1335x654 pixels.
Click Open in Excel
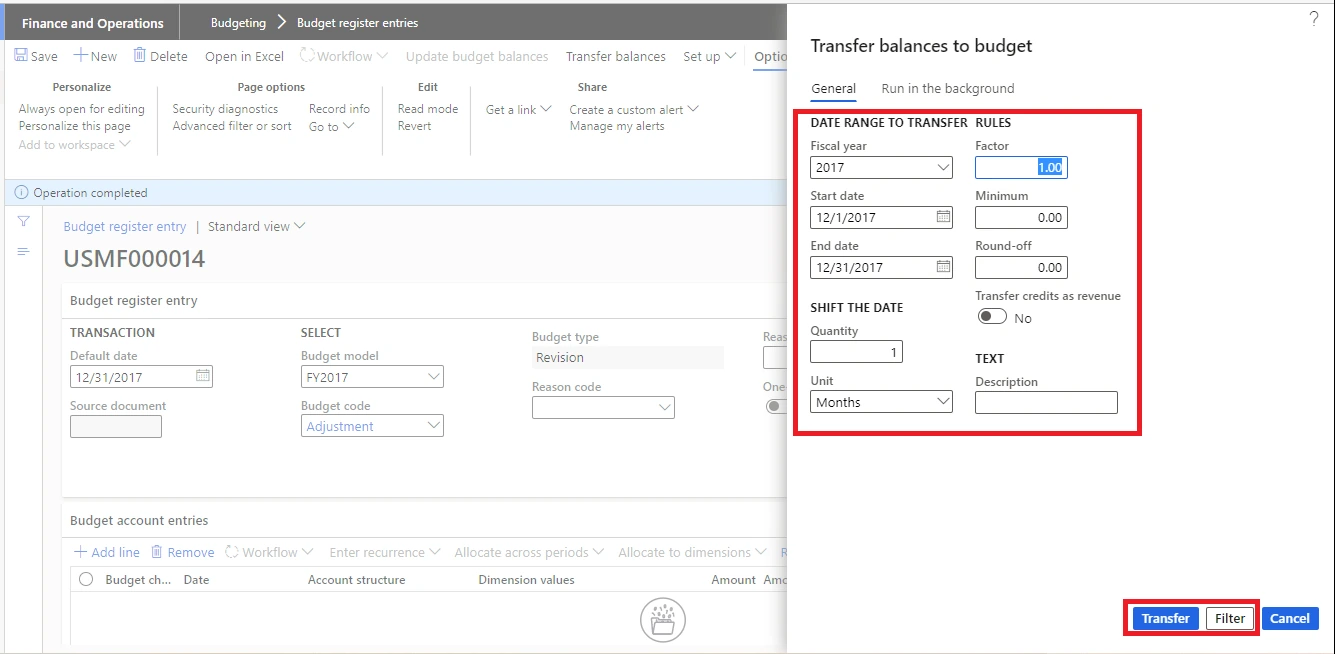click(244, 56)
